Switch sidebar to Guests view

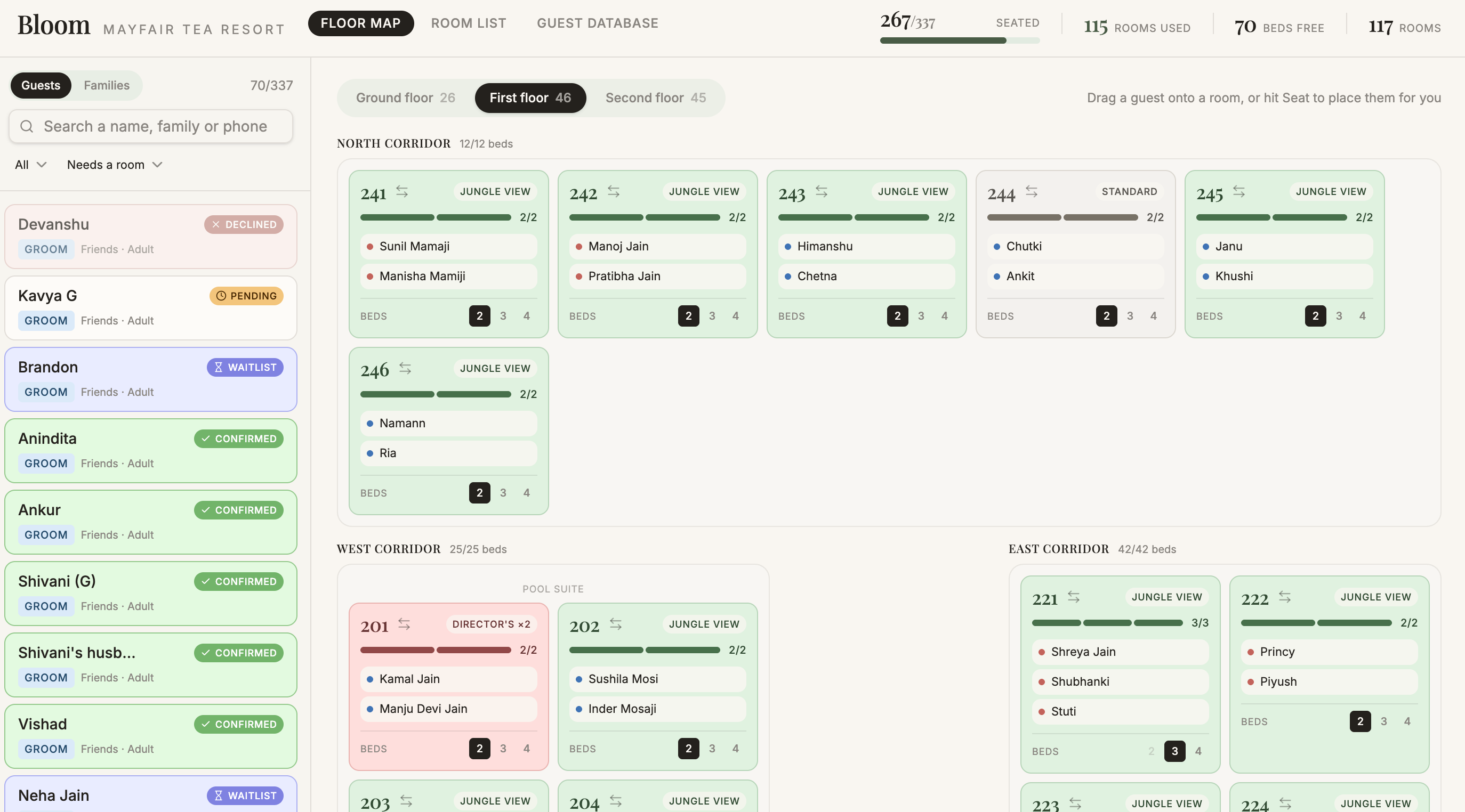pos(41,85)
